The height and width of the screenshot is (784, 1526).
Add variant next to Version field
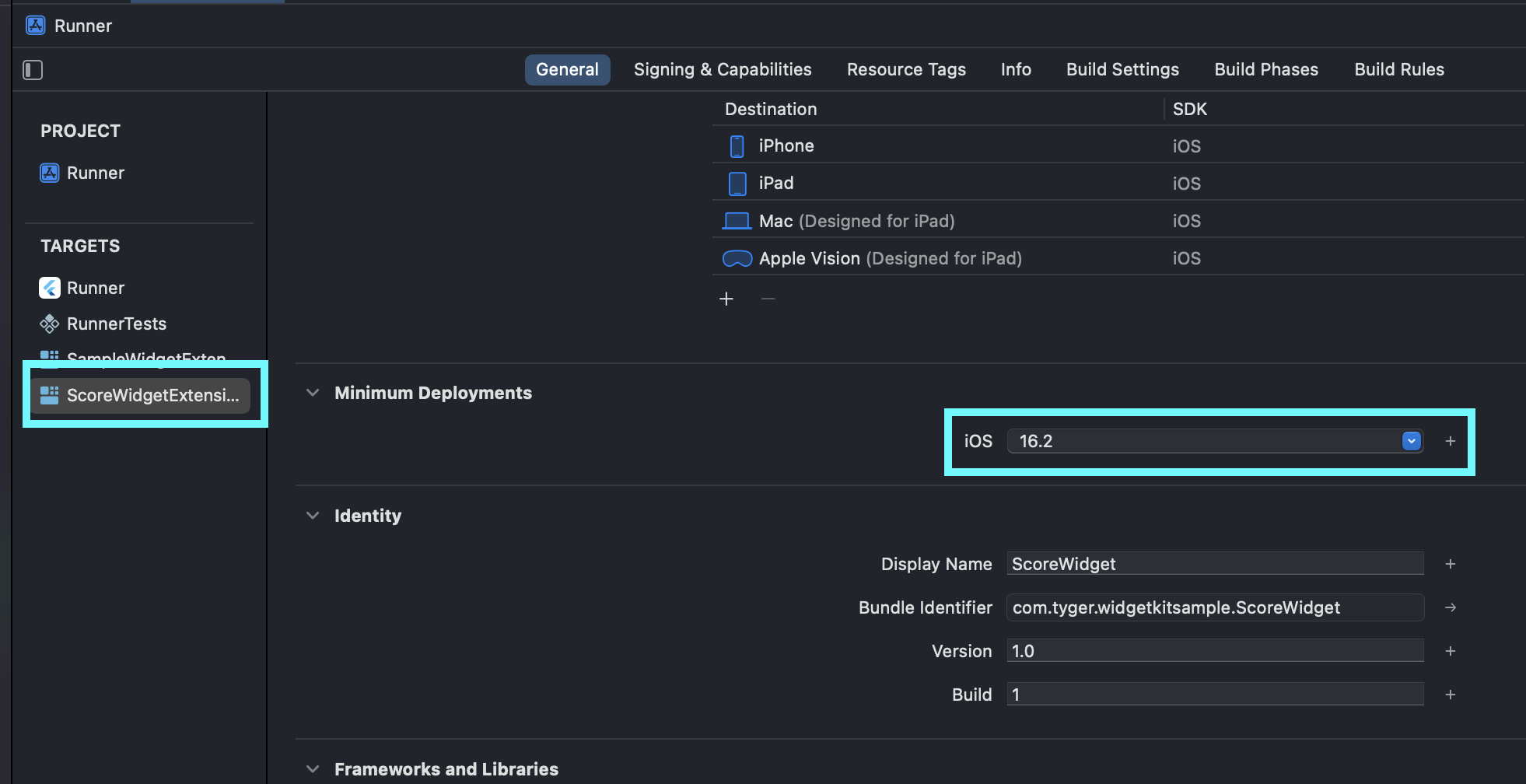coord(1451,651)
